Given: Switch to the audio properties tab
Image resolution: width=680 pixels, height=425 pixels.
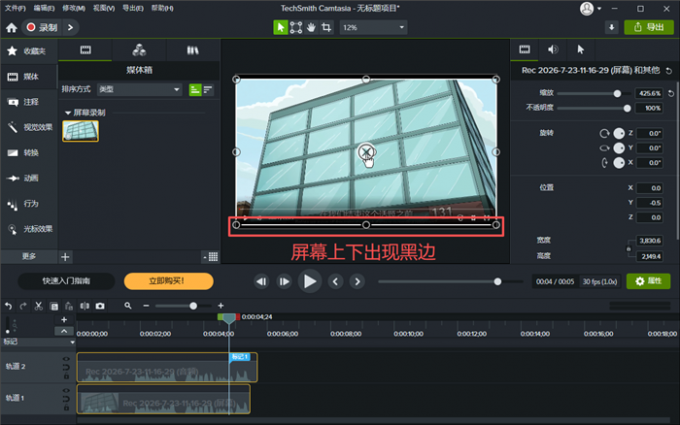Looking at the screenshot, I should point(552,50).
